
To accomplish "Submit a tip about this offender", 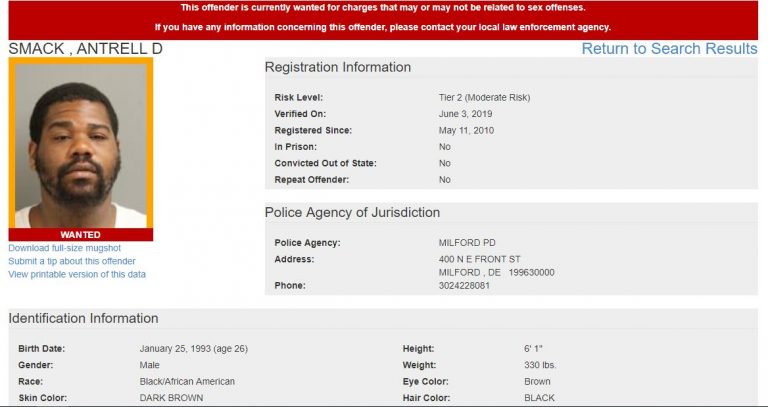I will click(72, 261).
